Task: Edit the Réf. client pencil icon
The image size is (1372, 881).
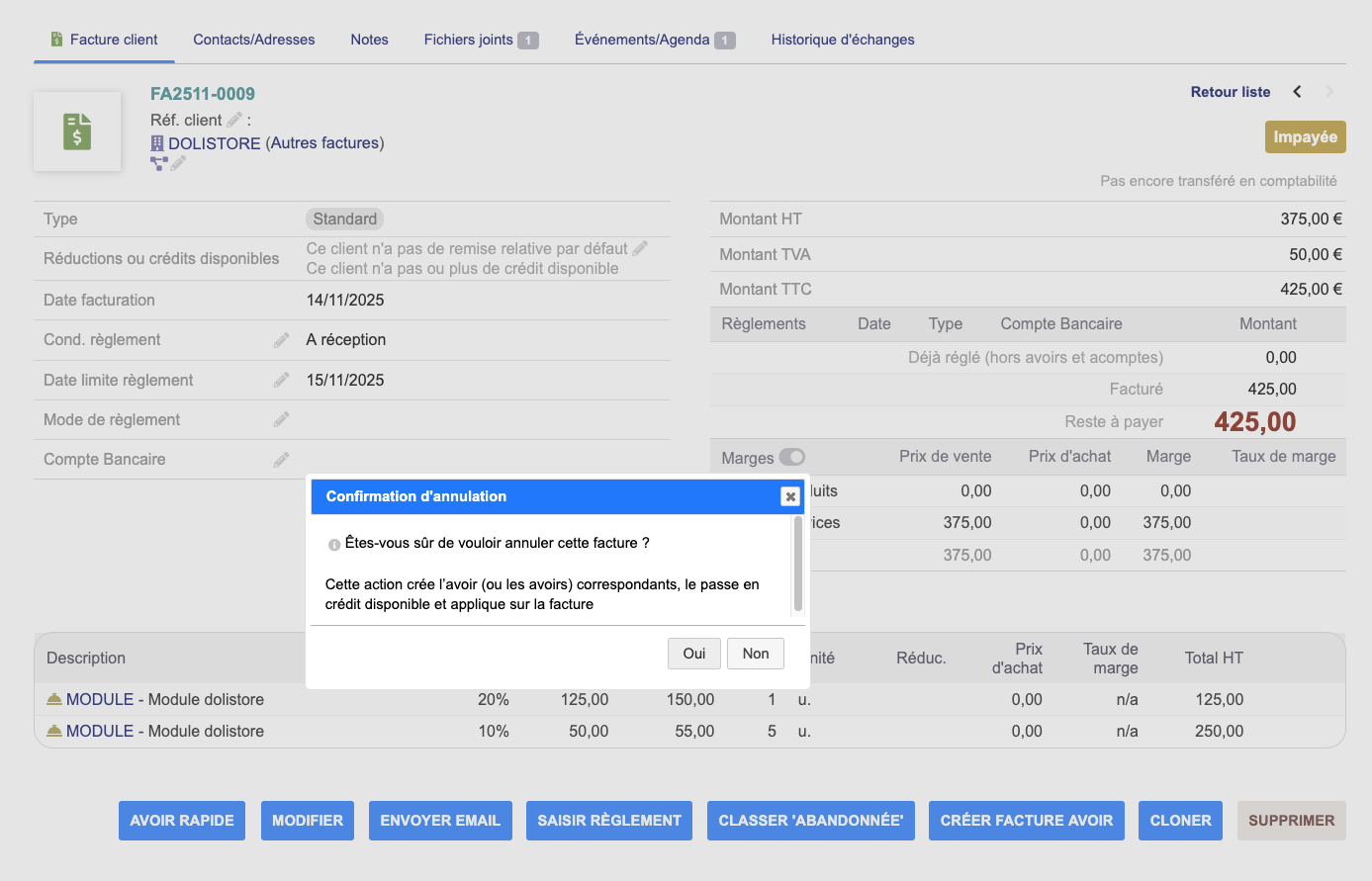Action: click(x=234, y=120)
